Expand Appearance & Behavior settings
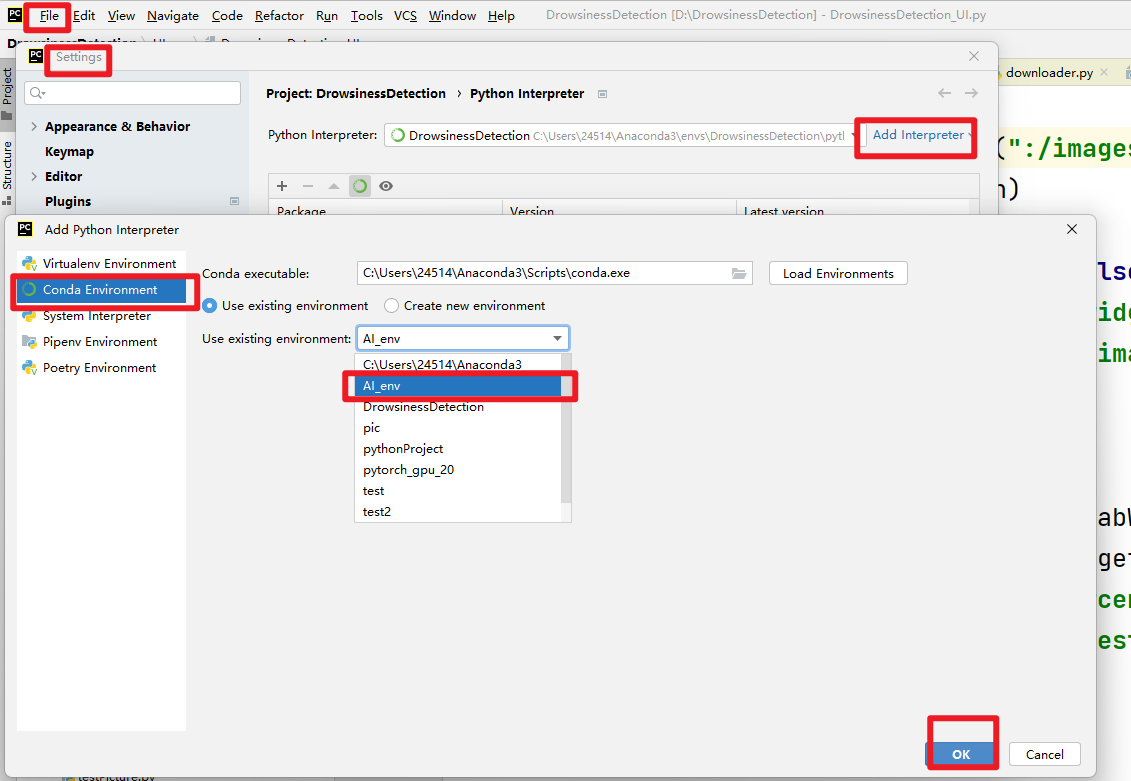The height and width of the screenshot is (781, 1131). (x=34, y=126)
